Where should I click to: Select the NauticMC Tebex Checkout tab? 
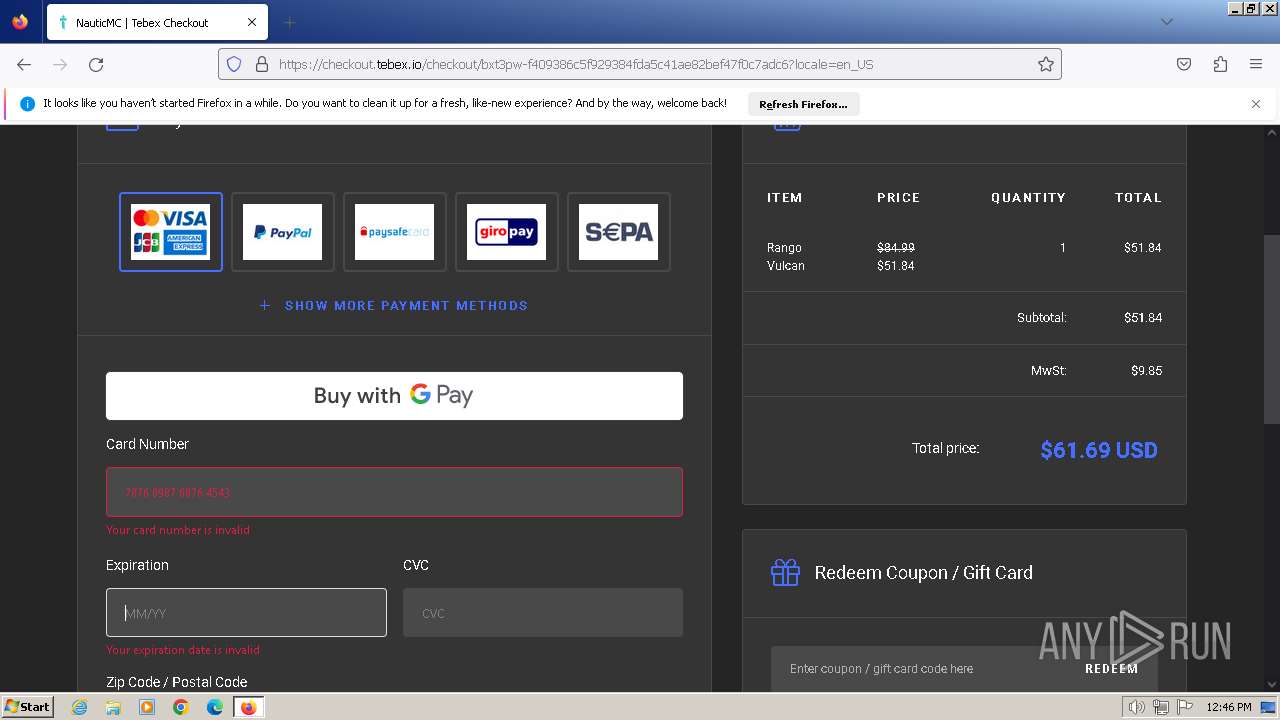click(157, 22)
